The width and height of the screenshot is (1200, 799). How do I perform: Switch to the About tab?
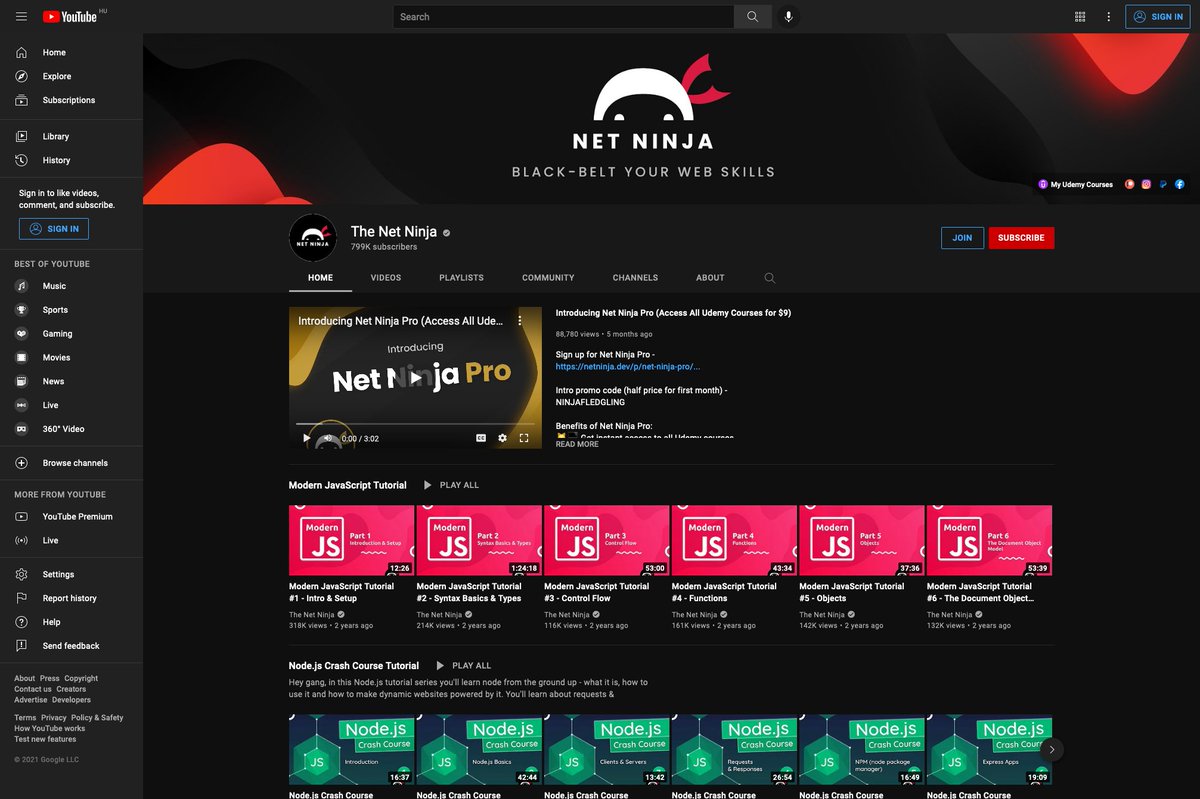click(x=710, y=278)
